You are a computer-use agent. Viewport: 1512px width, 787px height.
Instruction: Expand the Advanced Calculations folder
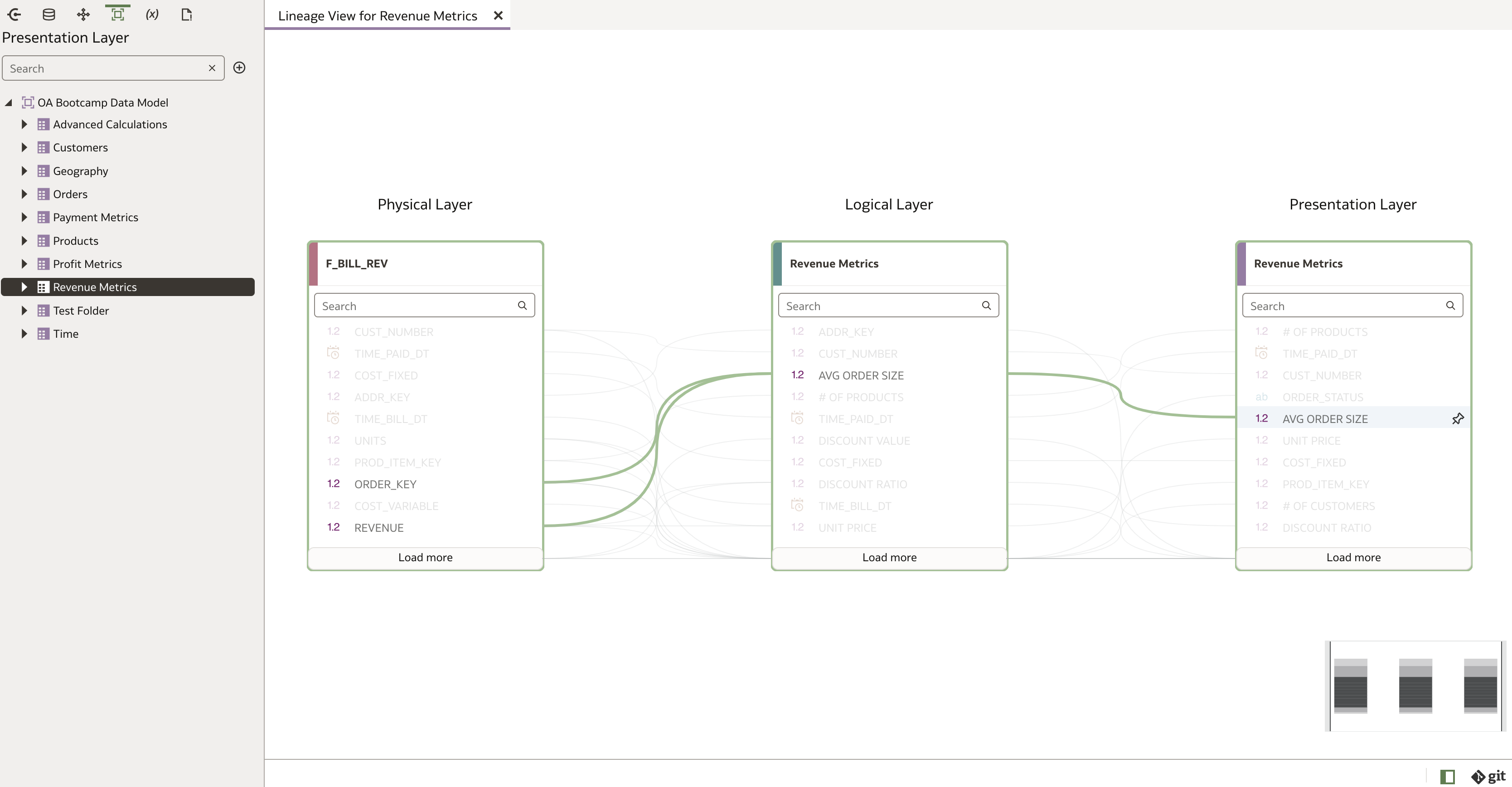(x=24, y=124)
